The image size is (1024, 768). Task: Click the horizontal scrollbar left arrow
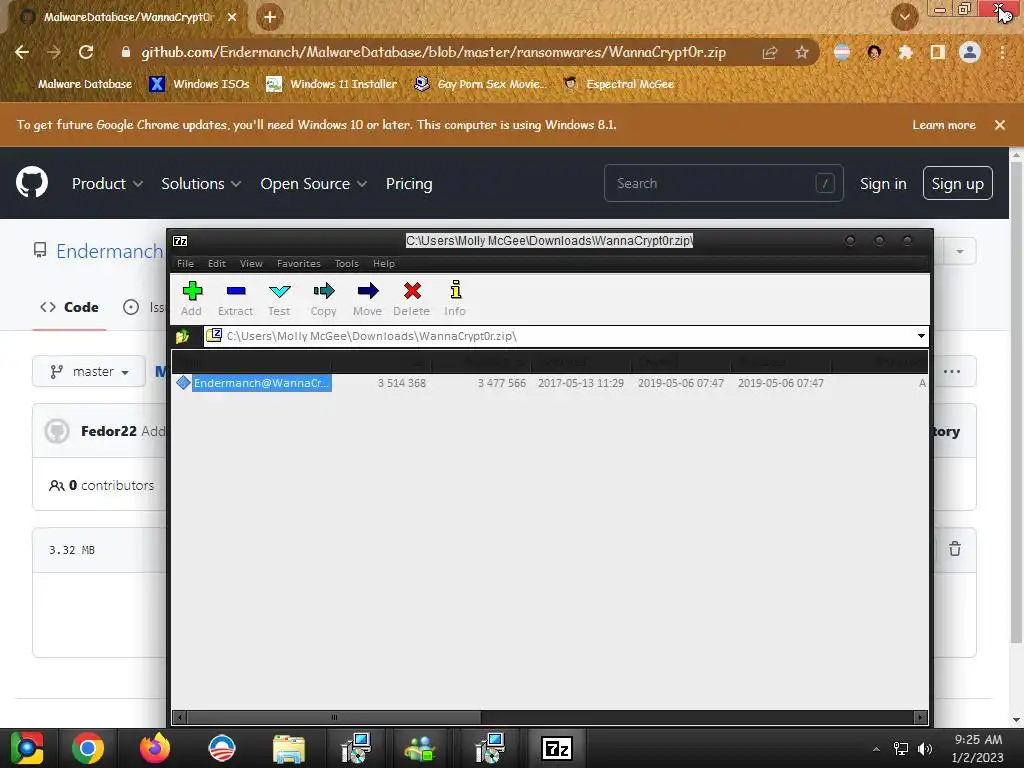[180, 717]
